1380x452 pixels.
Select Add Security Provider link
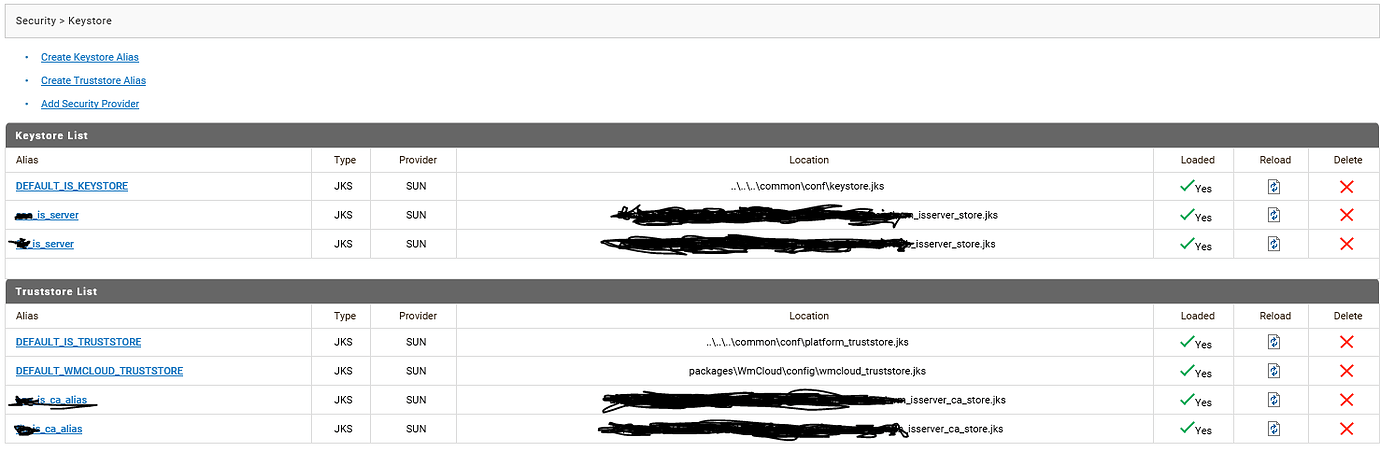(x=90, y=104)
